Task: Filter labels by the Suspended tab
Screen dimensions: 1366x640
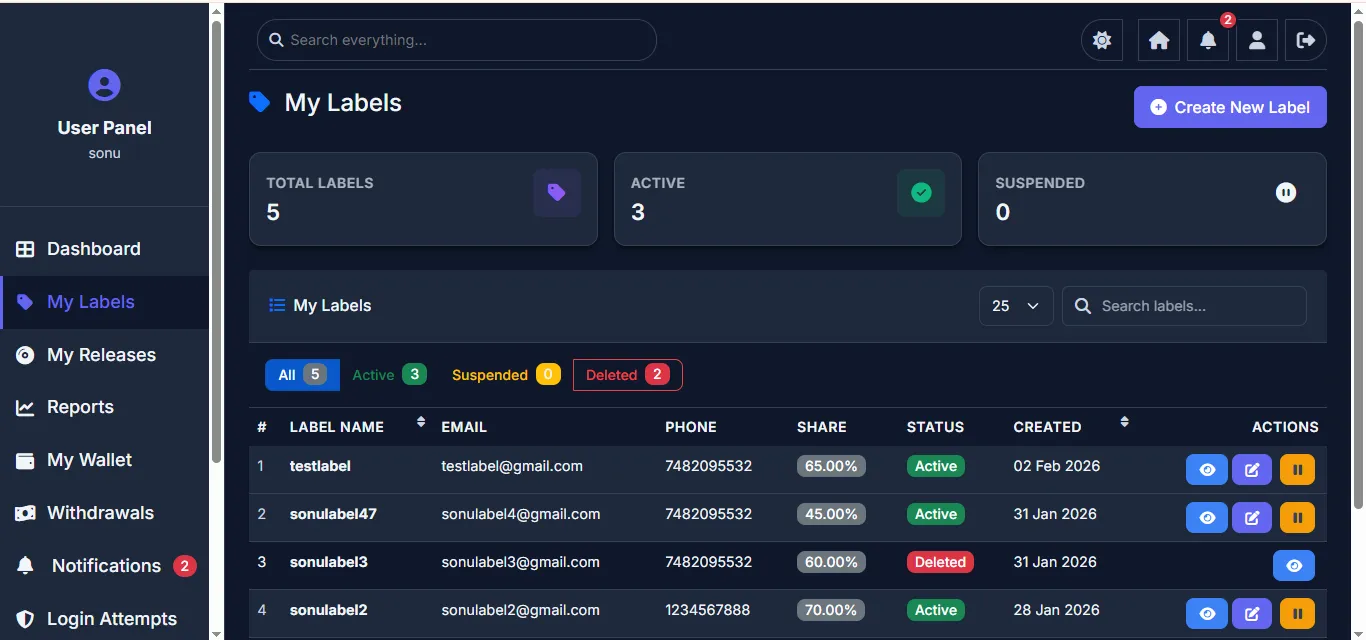Action: (x=506, y=375)
